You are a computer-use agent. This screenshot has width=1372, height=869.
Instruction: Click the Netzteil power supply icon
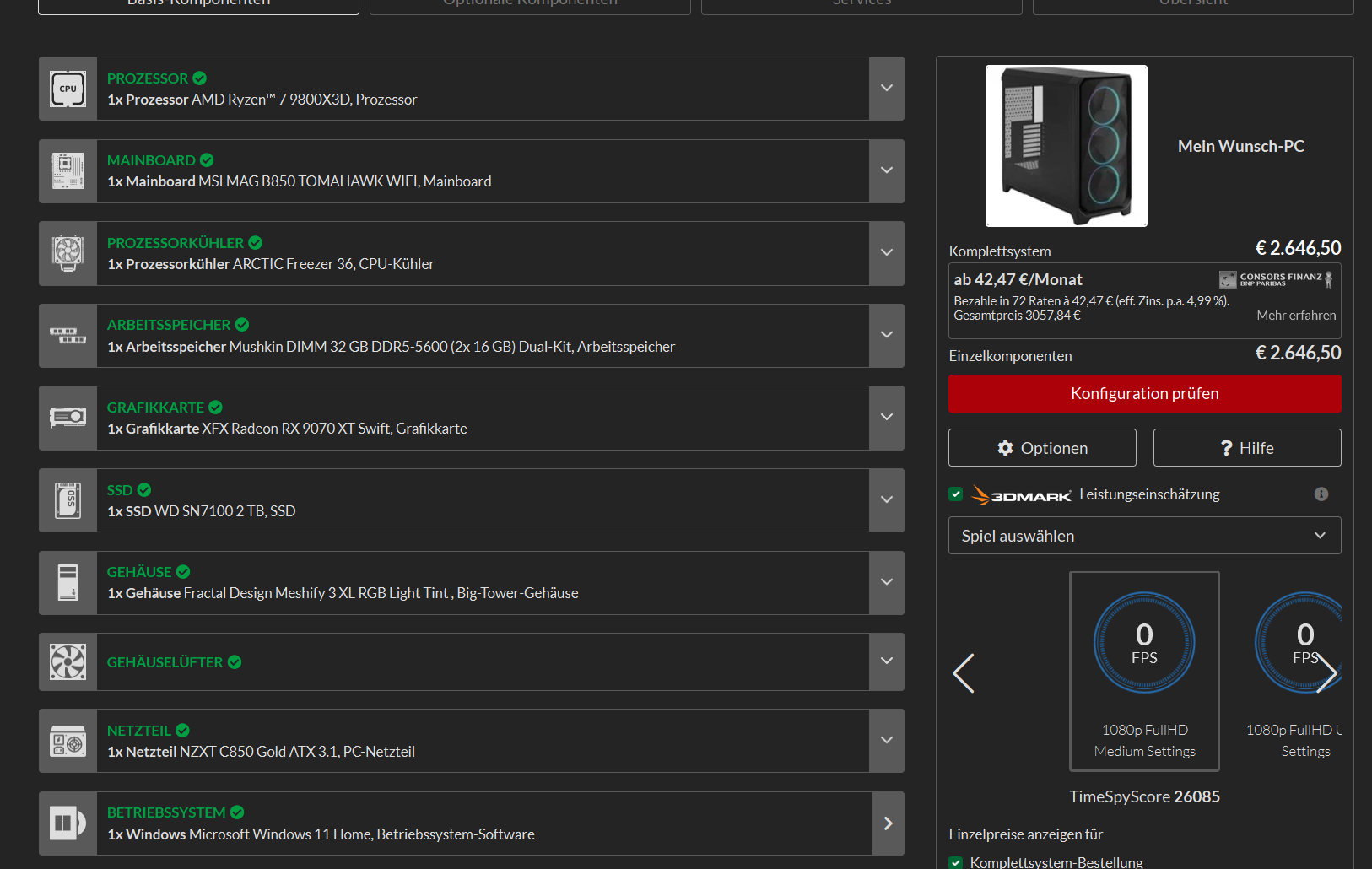[68, 741]
